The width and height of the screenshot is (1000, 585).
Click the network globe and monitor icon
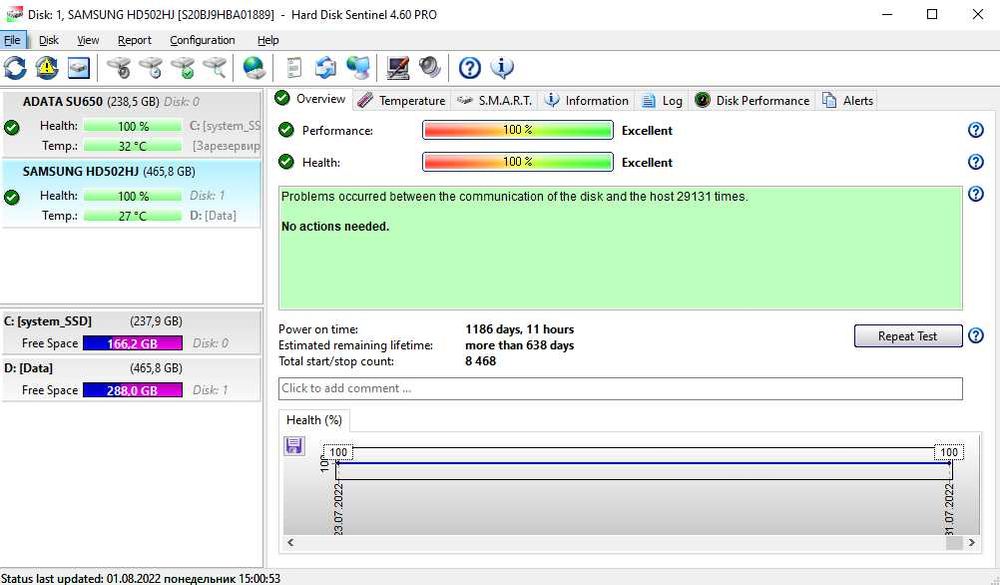[358, 68]
